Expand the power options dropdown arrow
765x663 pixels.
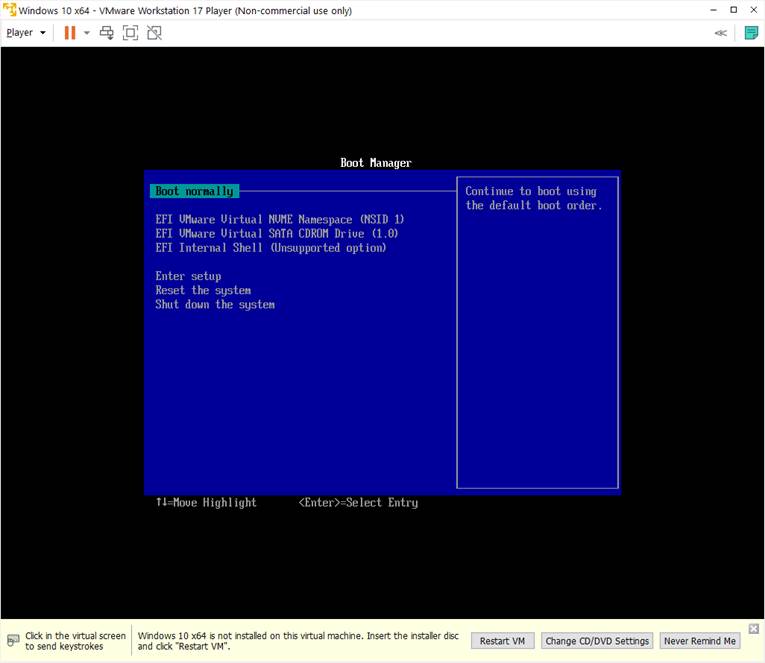tap(87, 33)
